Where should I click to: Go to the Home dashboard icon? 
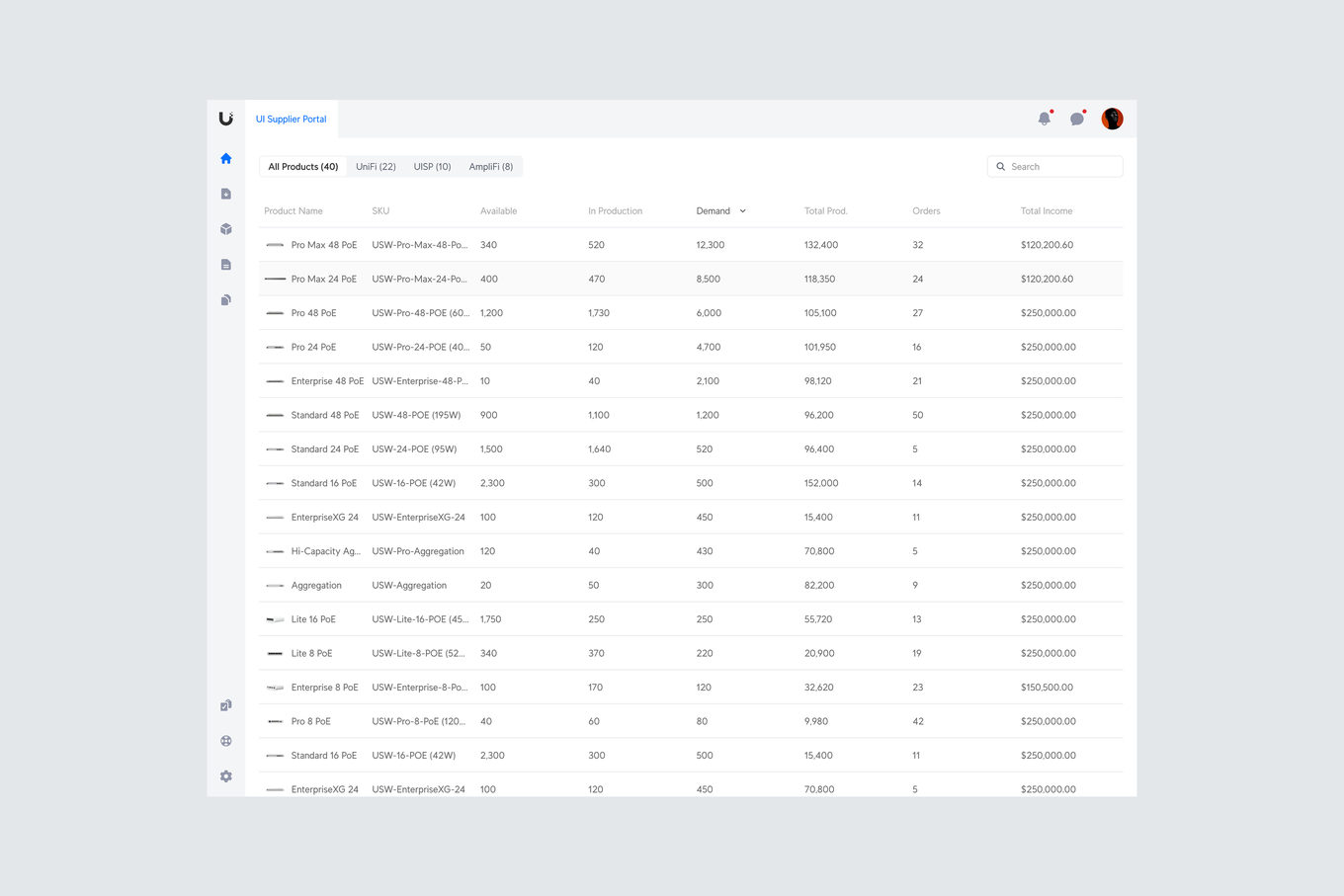[x=226, y=158]
